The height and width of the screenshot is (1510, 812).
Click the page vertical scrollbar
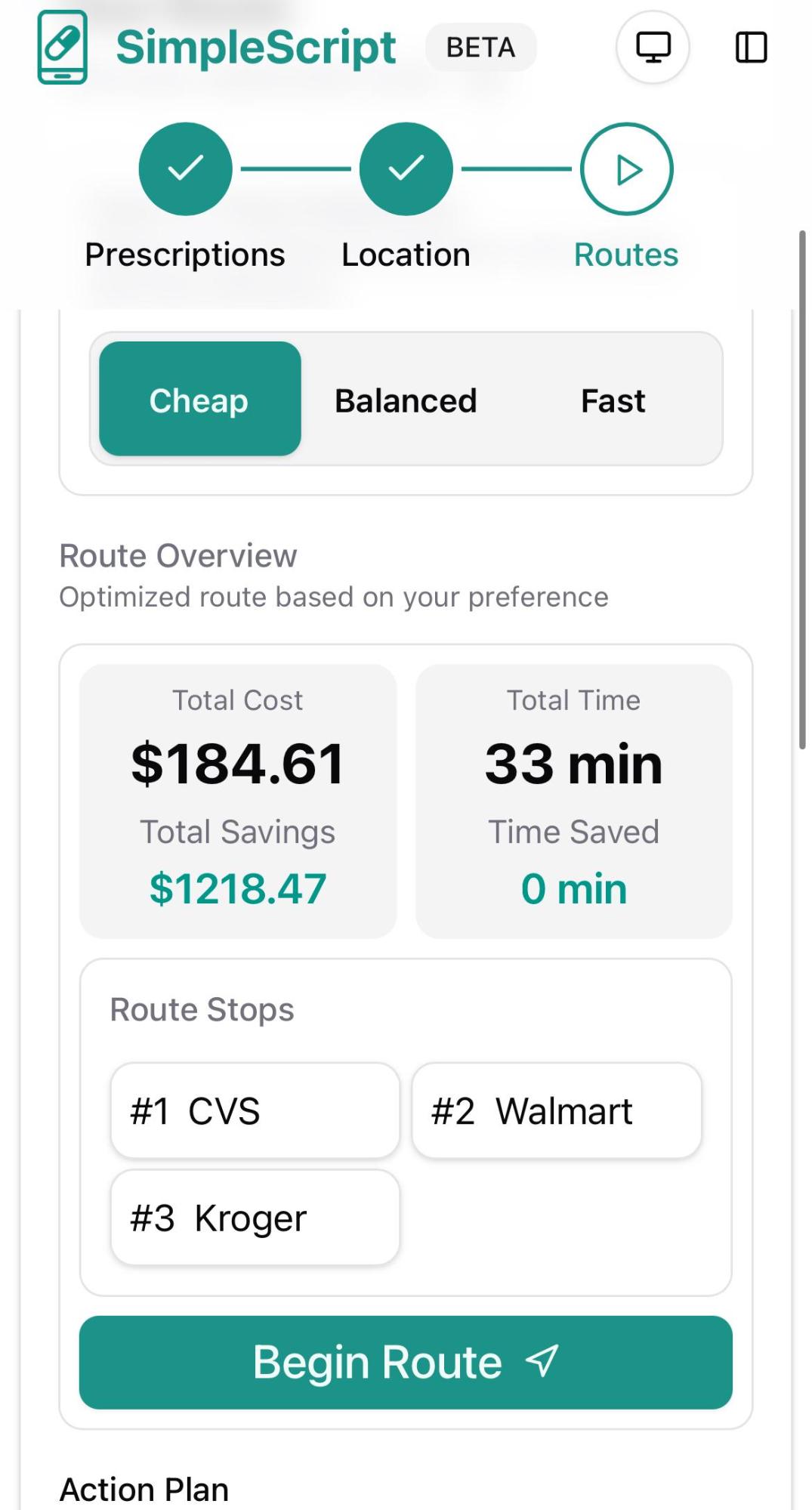pyautogui.click(x=802, y=489)
